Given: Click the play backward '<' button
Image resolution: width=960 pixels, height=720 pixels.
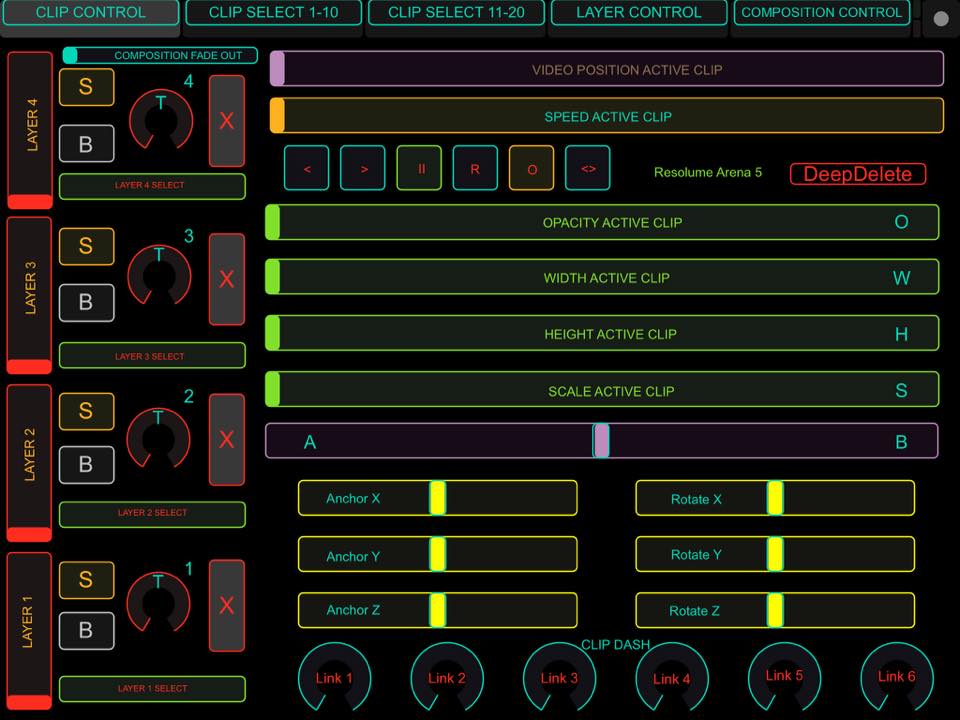Looking at the screenshot, I should (x=307, y=168).
